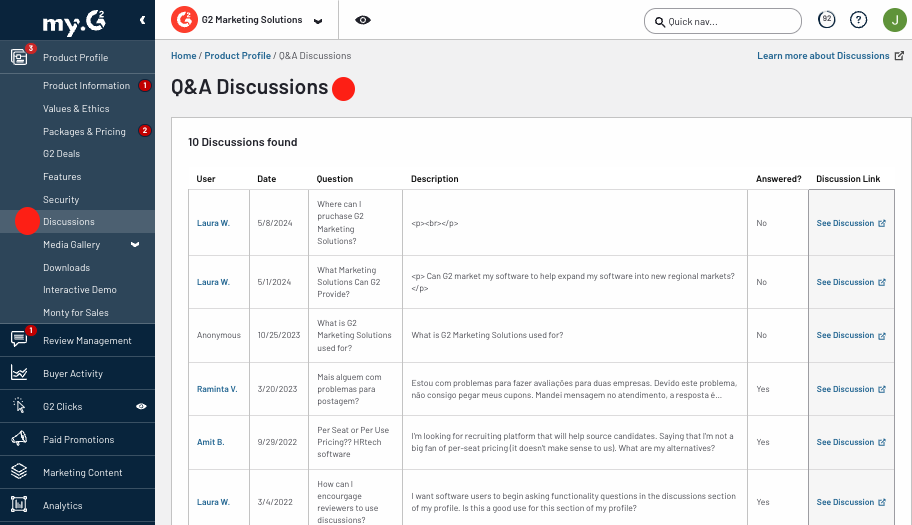
Task: Open Downloads in the sidebar
Action: pos(66,267)
